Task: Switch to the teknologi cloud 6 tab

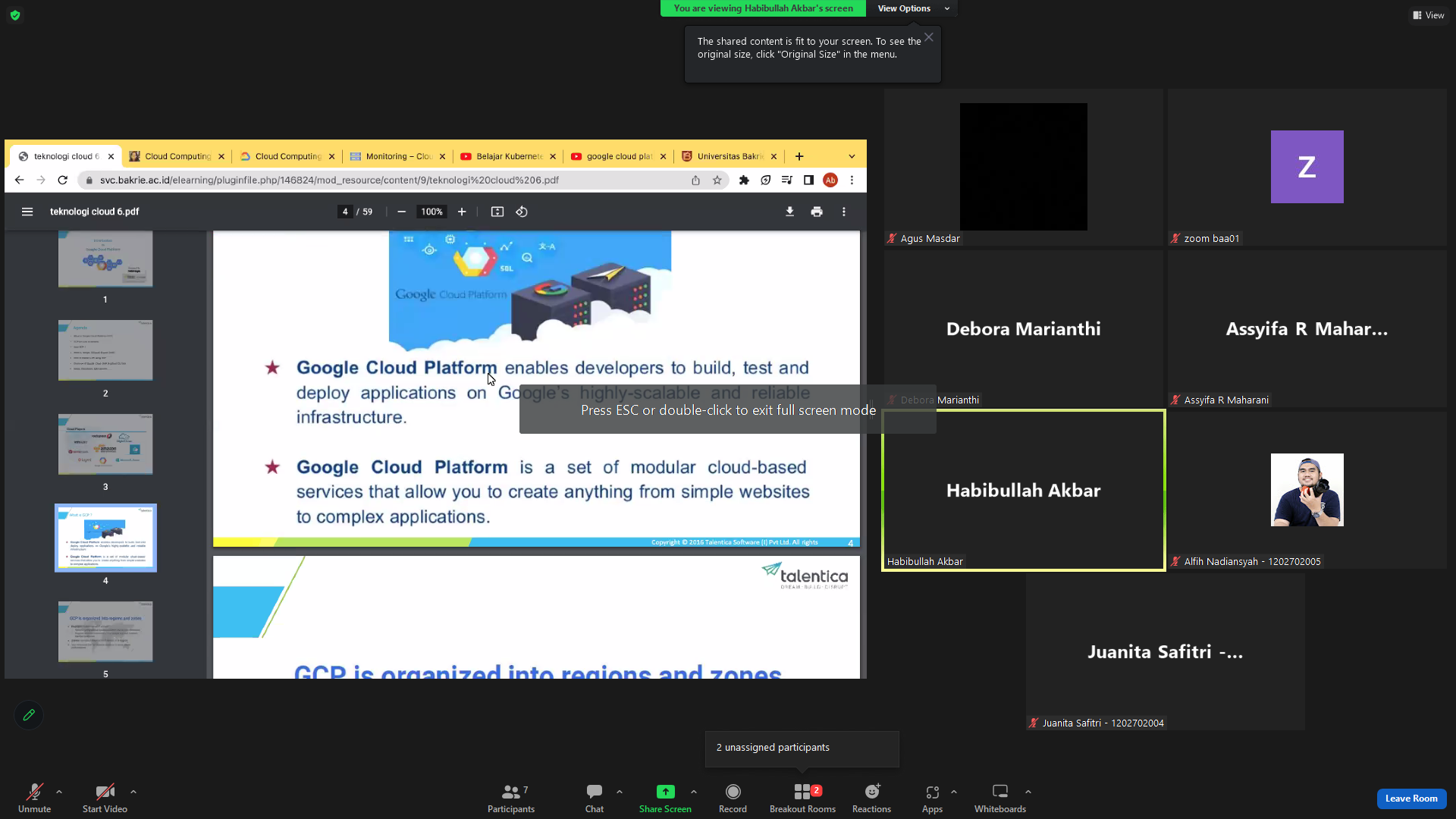Action: (67, 156)
